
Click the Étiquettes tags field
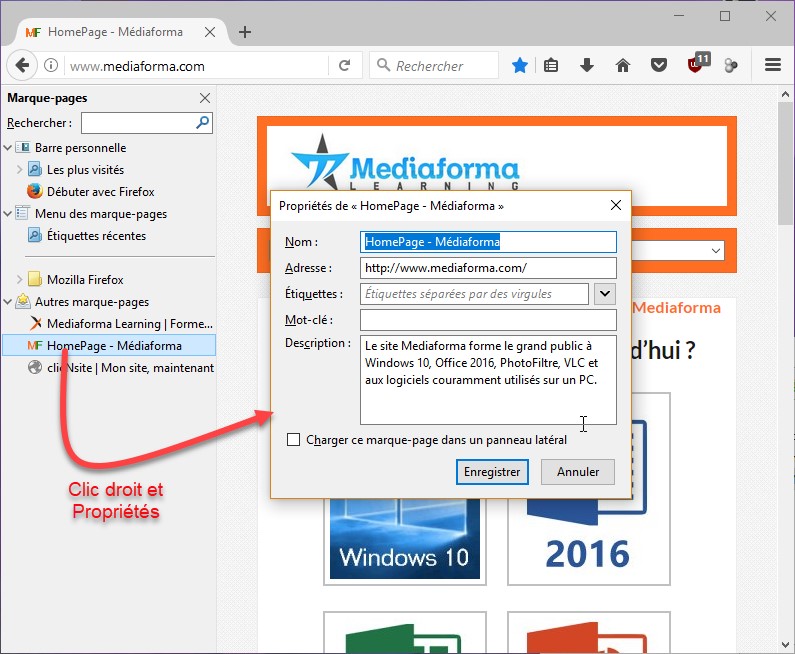click(x=474, y=294)
